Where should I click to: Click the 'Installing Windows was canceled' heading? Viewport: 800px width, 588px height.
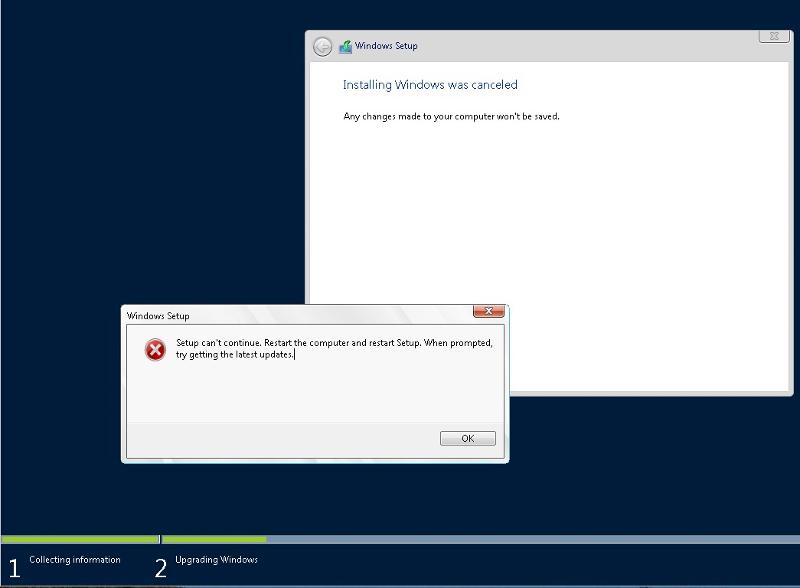tap(430, 85)
